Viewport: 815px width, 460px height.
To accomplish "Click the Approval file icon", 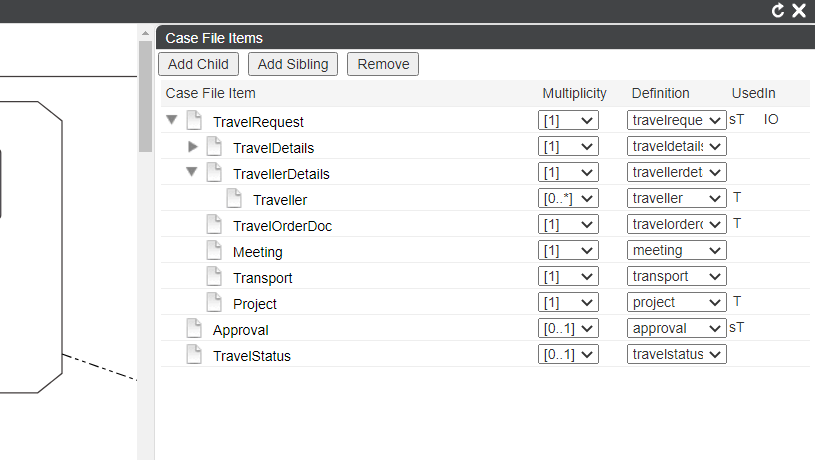I will tap(194, 328).
